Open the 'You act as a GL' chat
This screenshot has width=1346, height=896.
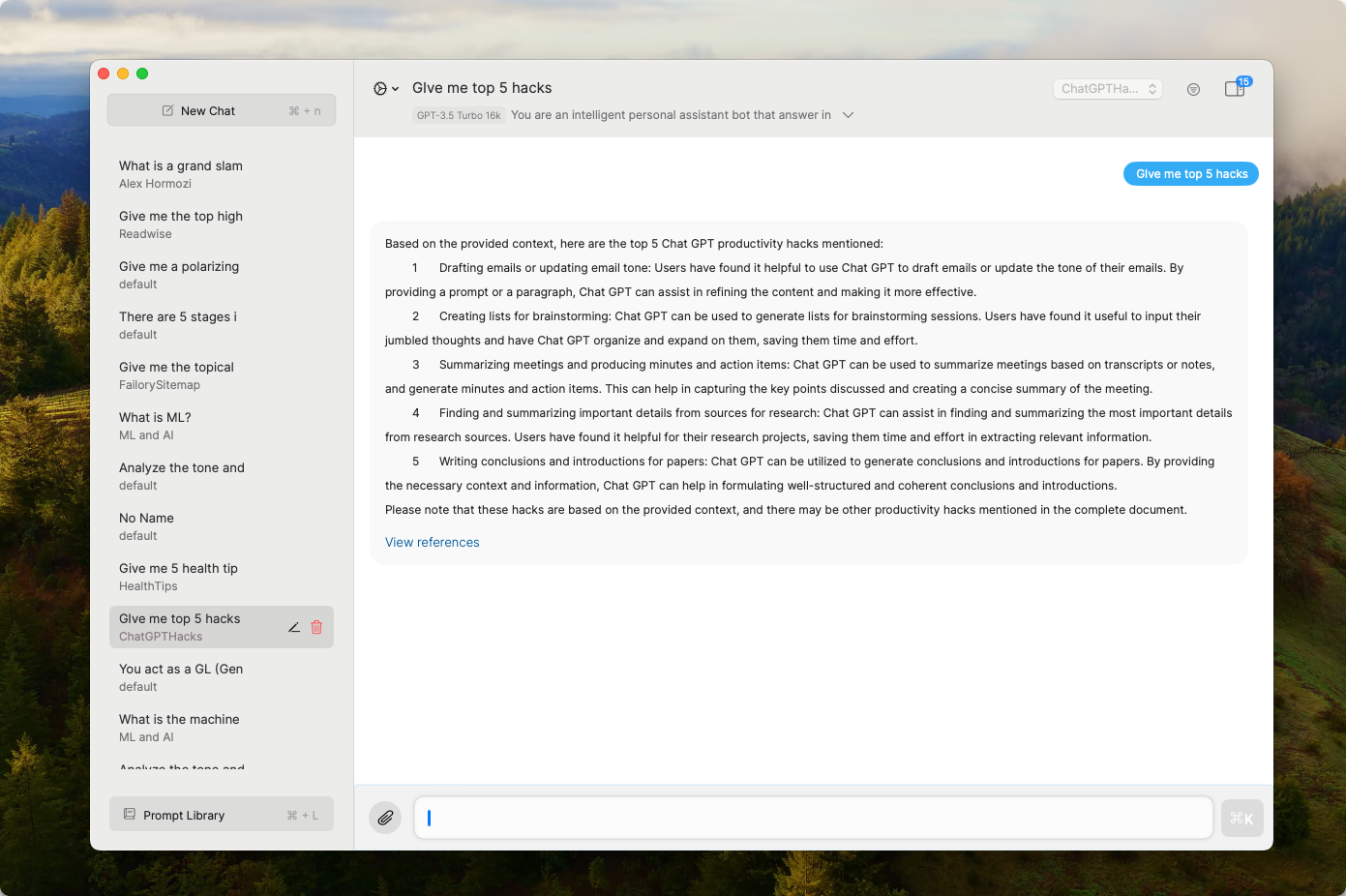181,677
